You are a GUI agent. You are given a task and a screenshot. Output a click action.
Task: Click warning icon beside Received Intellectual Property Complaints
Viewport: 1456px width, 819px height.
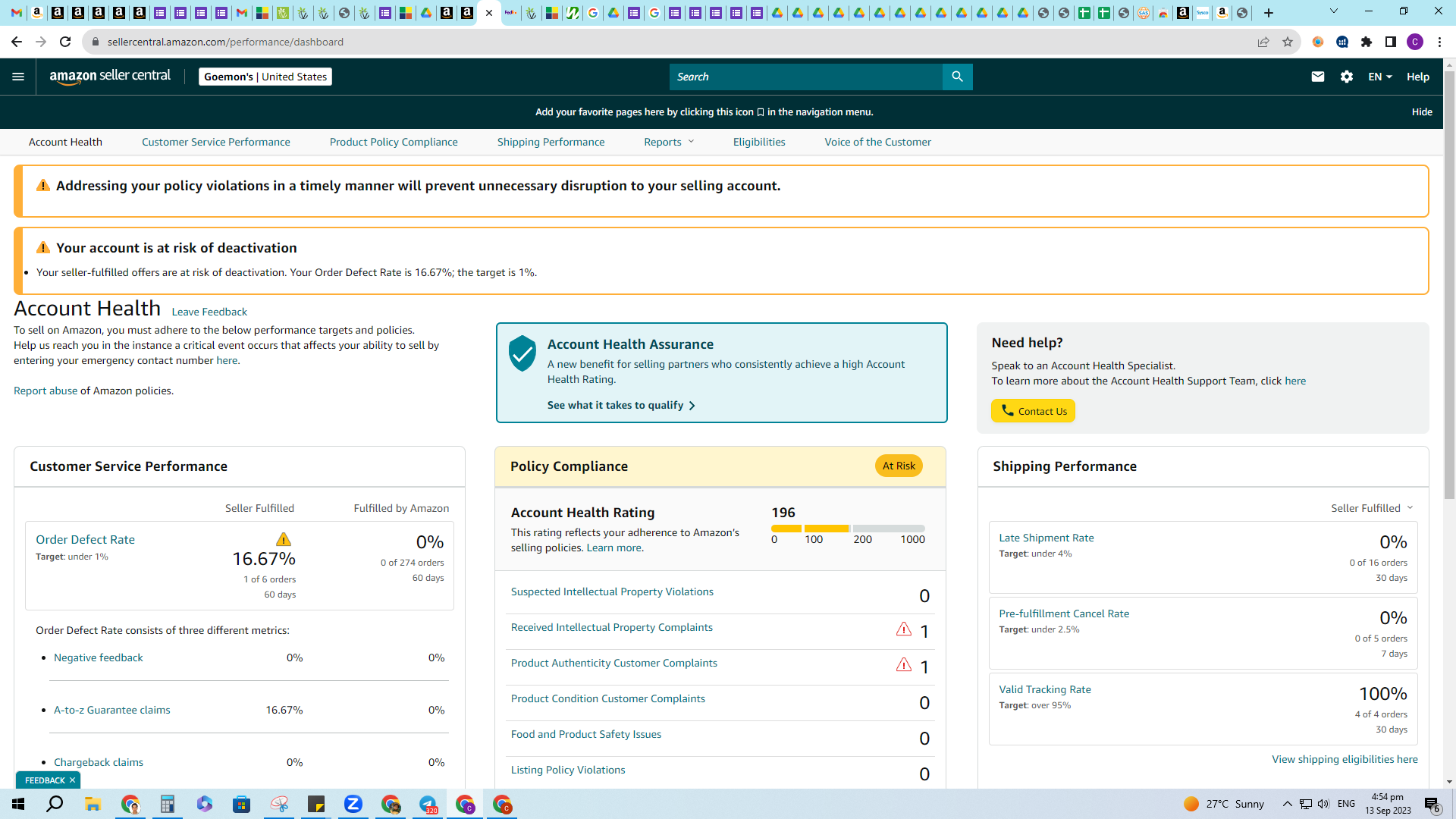point(904,629)
